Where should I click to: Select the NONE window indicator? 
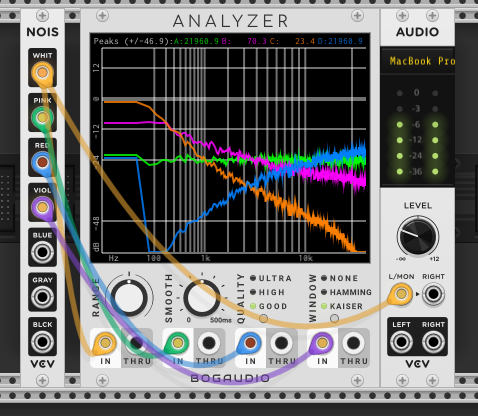click(x=324, y=278)
